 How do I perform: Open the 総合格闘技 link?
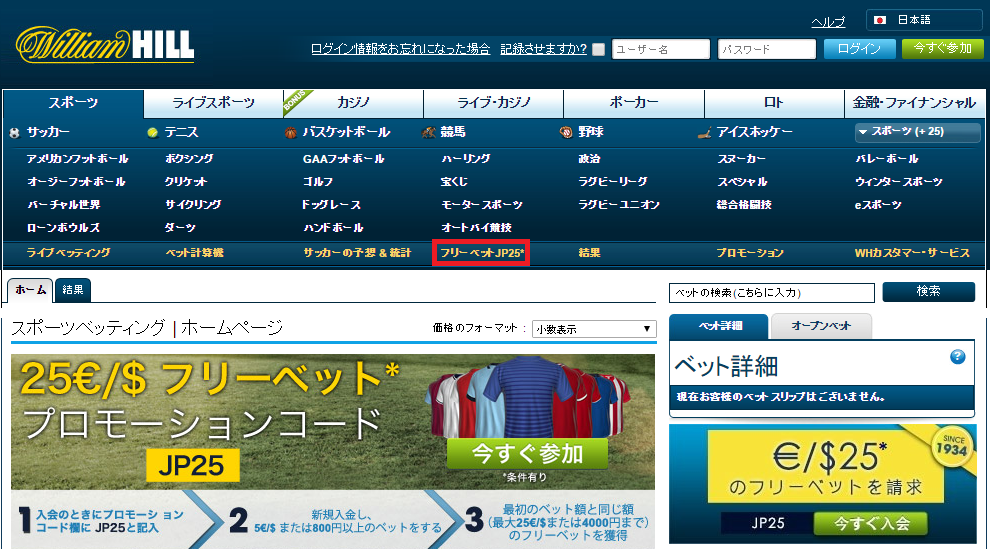tap(744, 204)
